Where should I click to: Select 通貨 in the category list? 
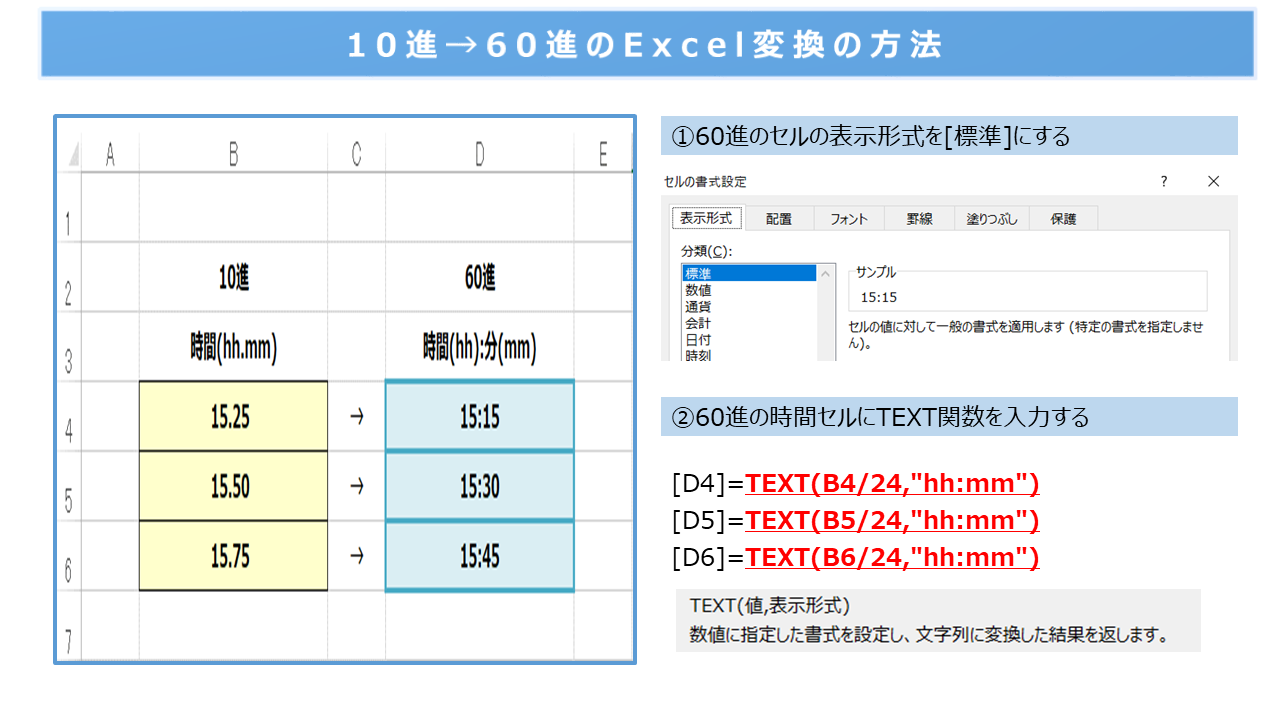click(x=749, y=307)
